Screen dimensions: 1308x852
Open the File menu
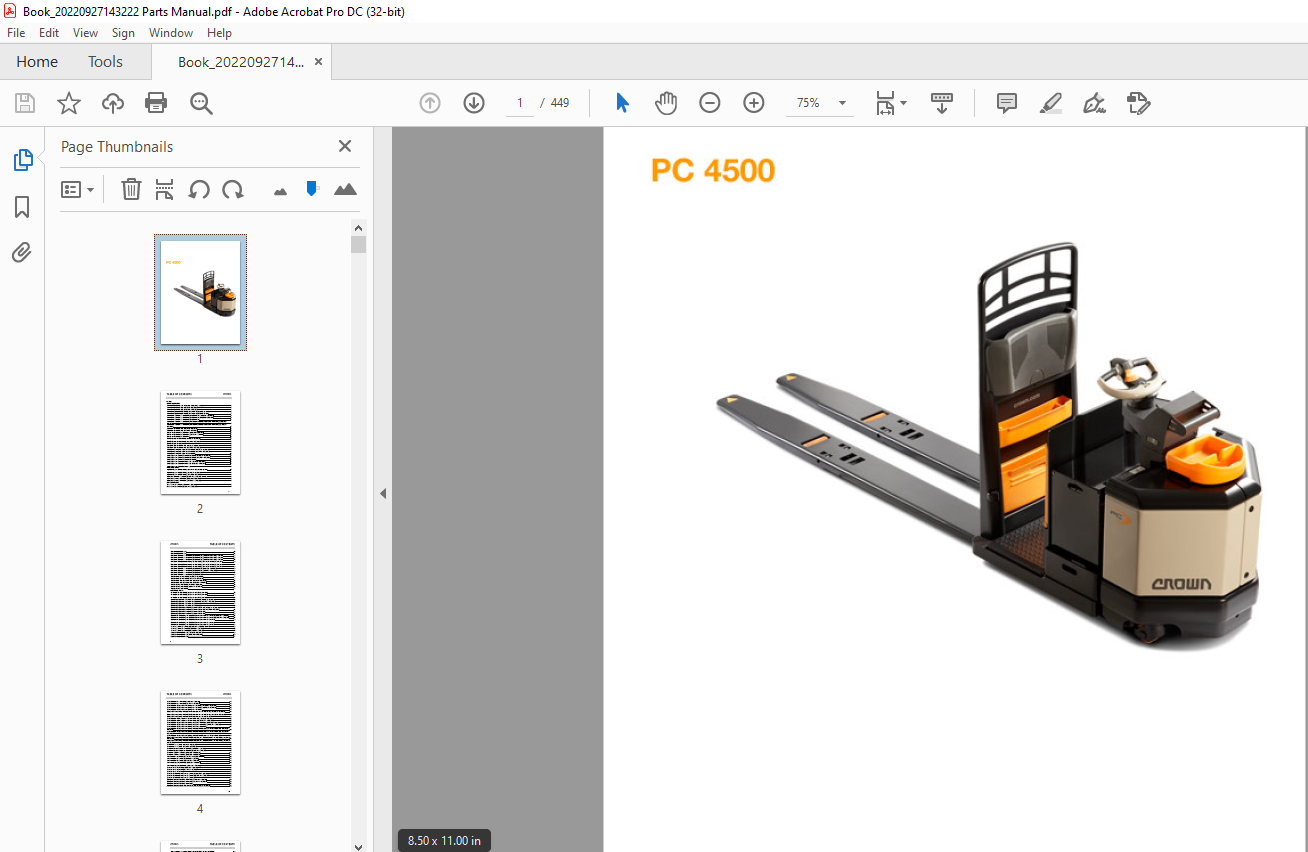tap(16, 33)
